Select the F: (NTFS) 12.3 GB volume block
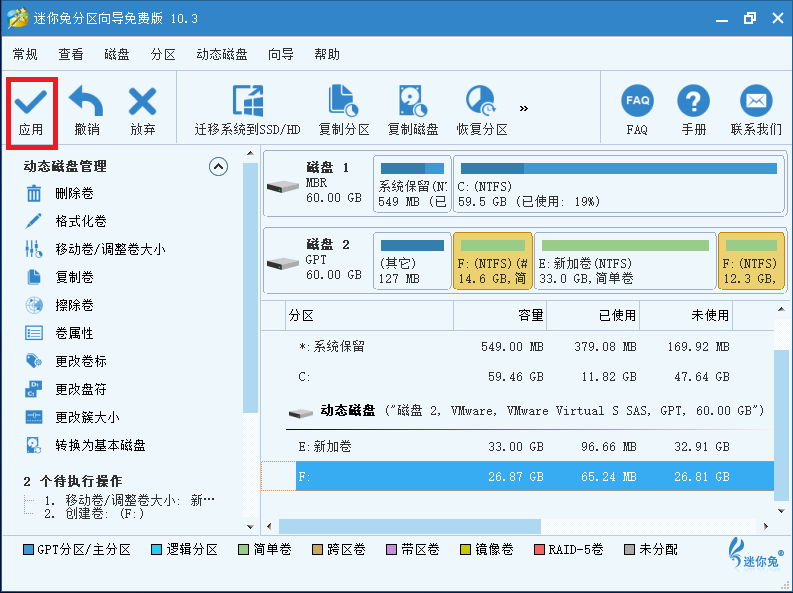The image size is (793, 593). coord(751,261)
